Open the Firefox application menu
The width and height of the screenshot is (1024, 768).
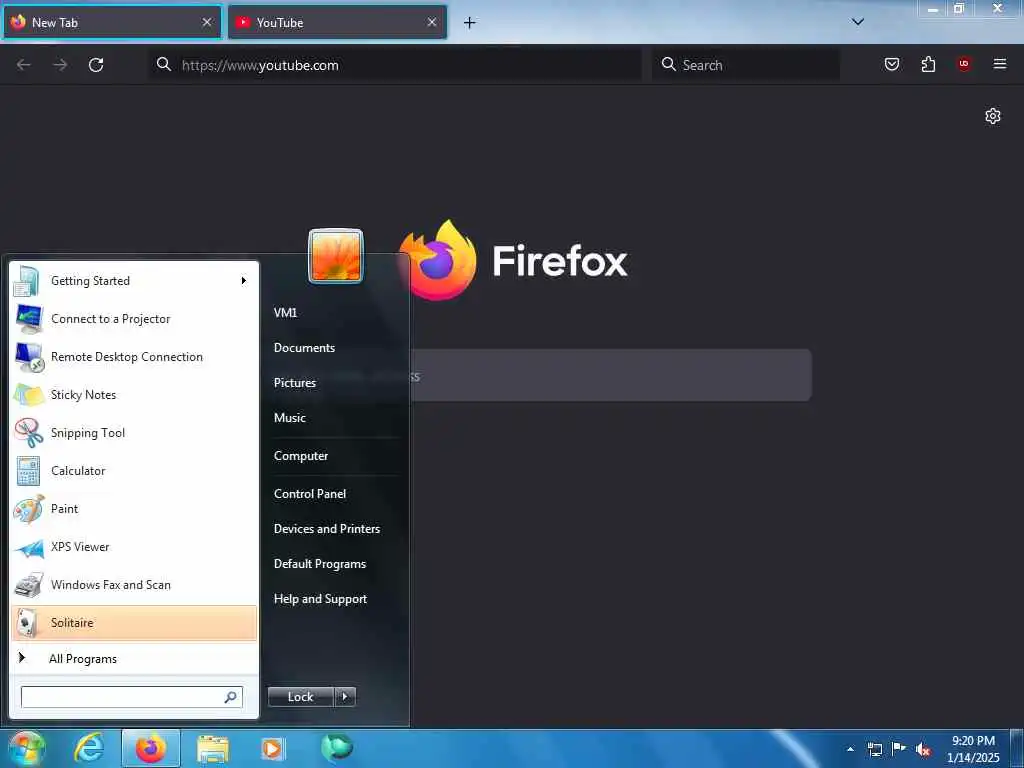(1000, 64)
